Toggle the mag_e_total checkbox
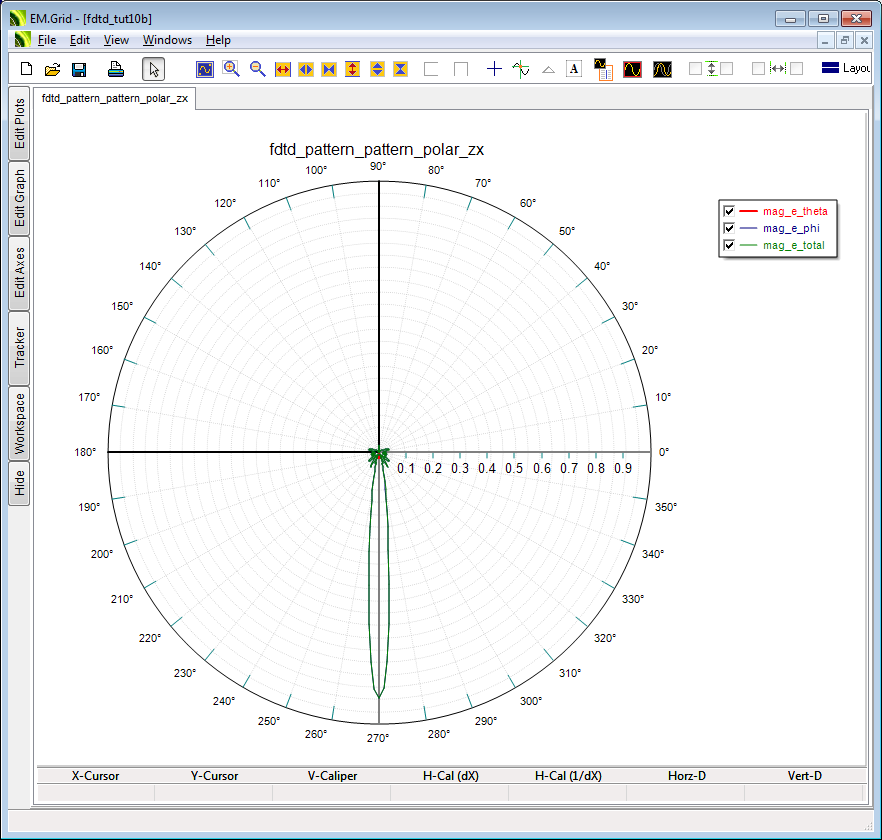882x840 pixels. [729, 245]
